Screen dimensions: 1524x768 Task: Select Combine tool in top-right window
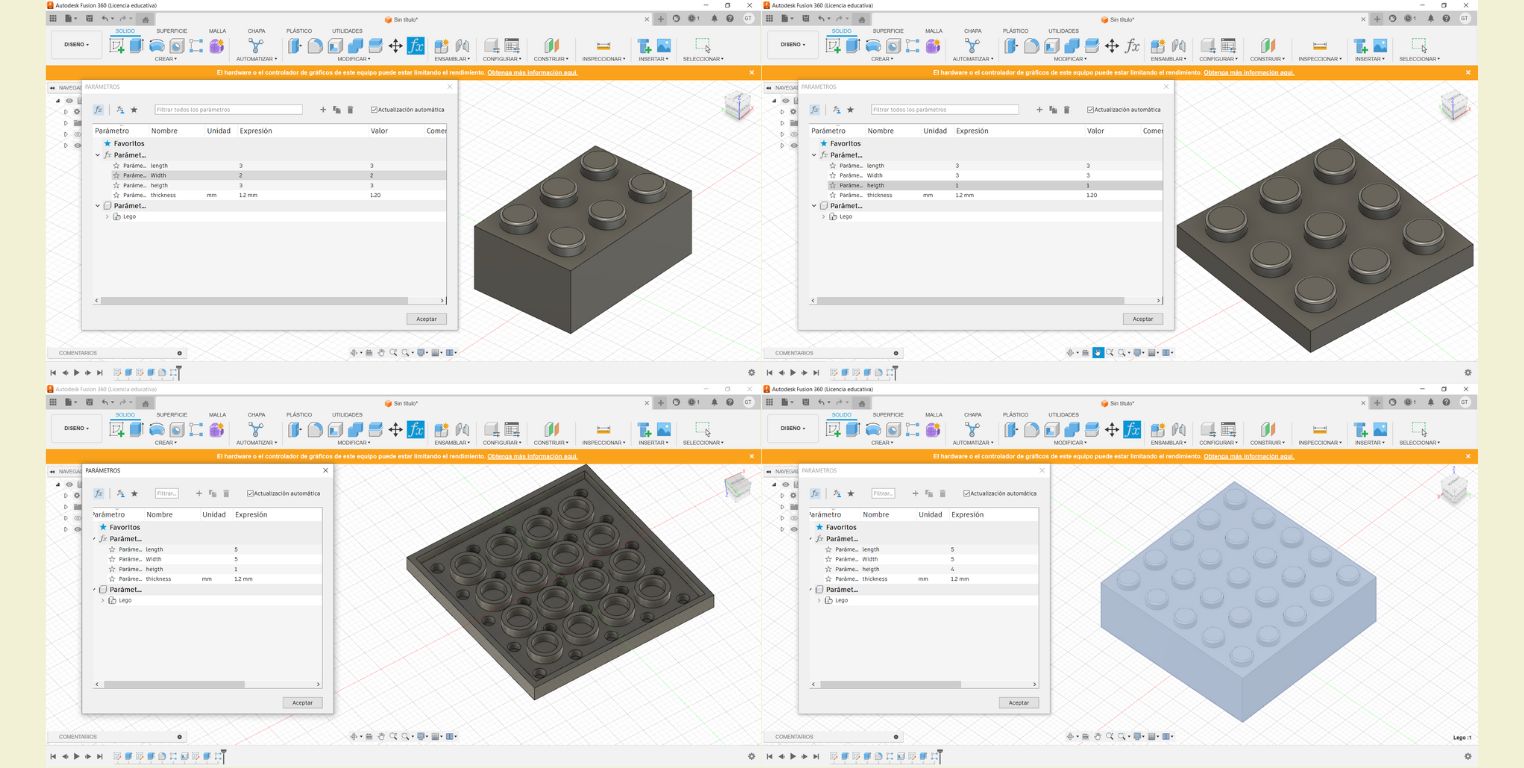click(x=1073, y=46)
